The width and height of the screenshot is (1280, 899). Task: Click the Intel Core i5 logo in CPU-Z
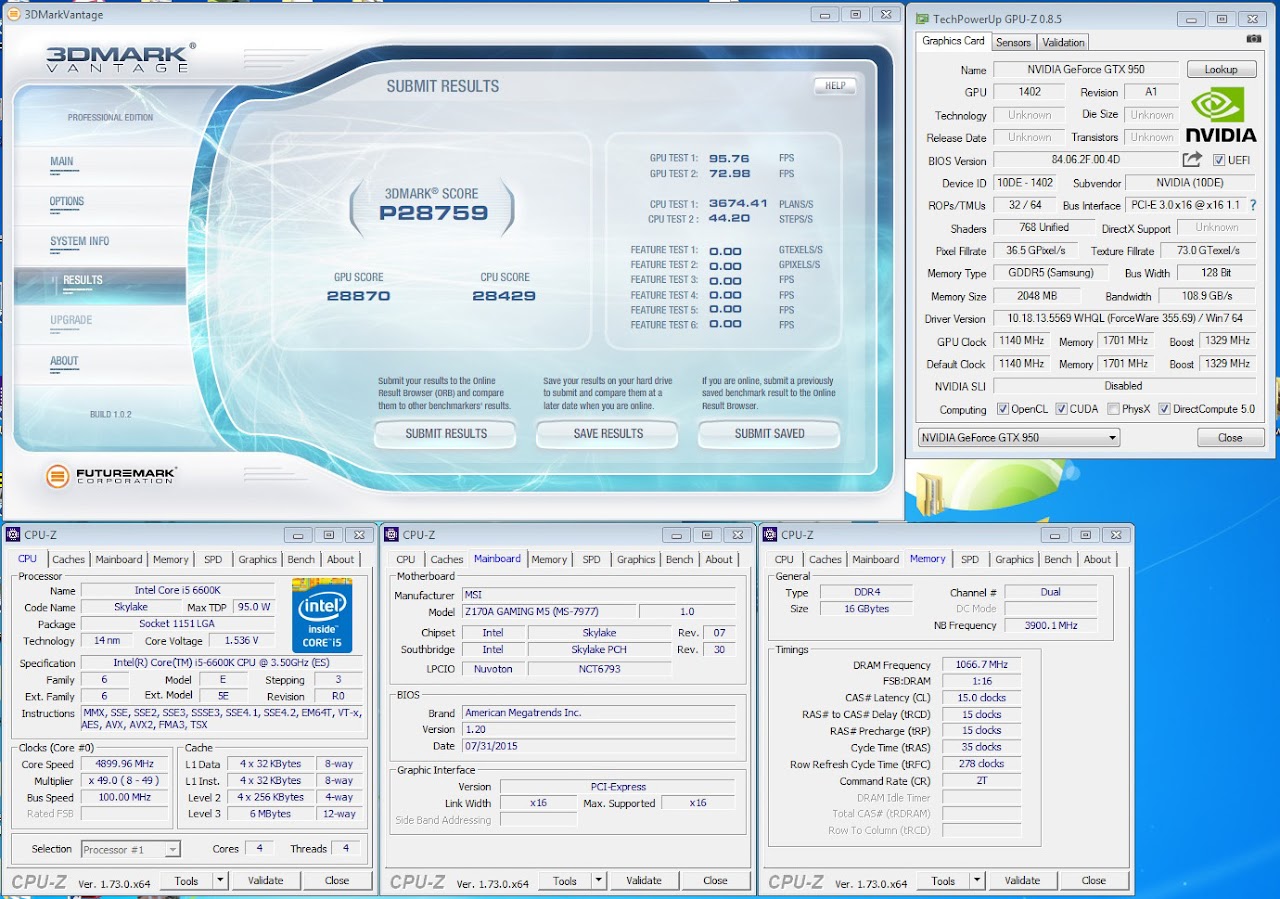322,615
